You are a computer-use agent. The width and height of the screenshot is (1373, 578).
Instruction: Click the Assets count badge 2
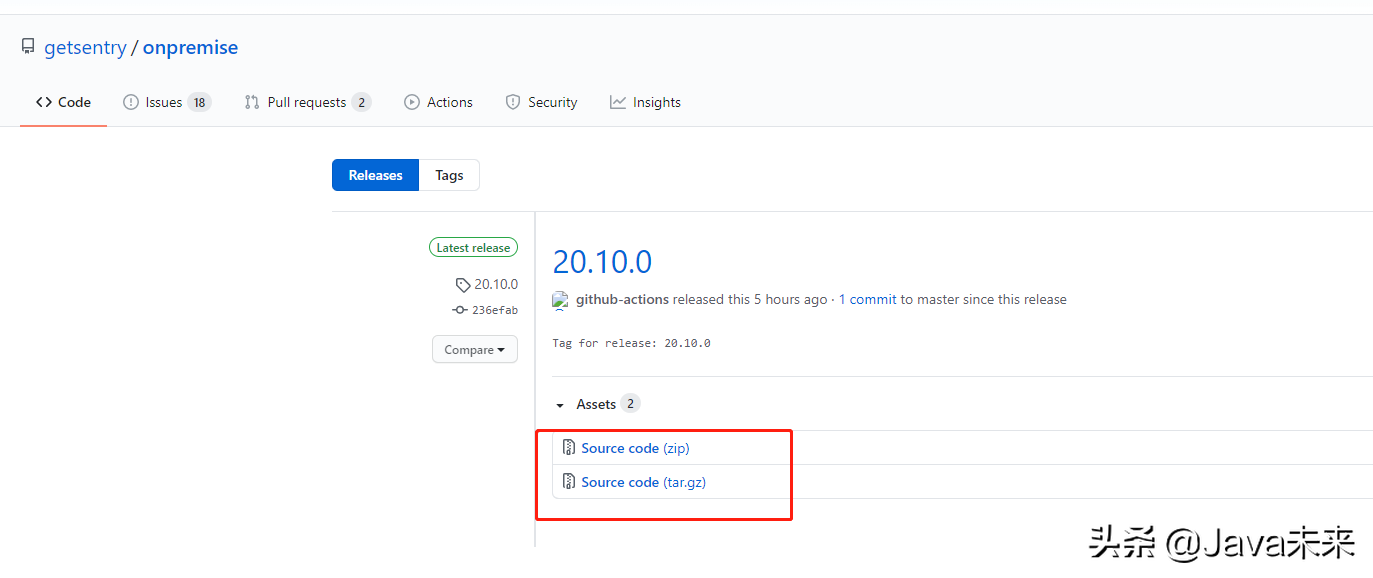coord(630,404)
